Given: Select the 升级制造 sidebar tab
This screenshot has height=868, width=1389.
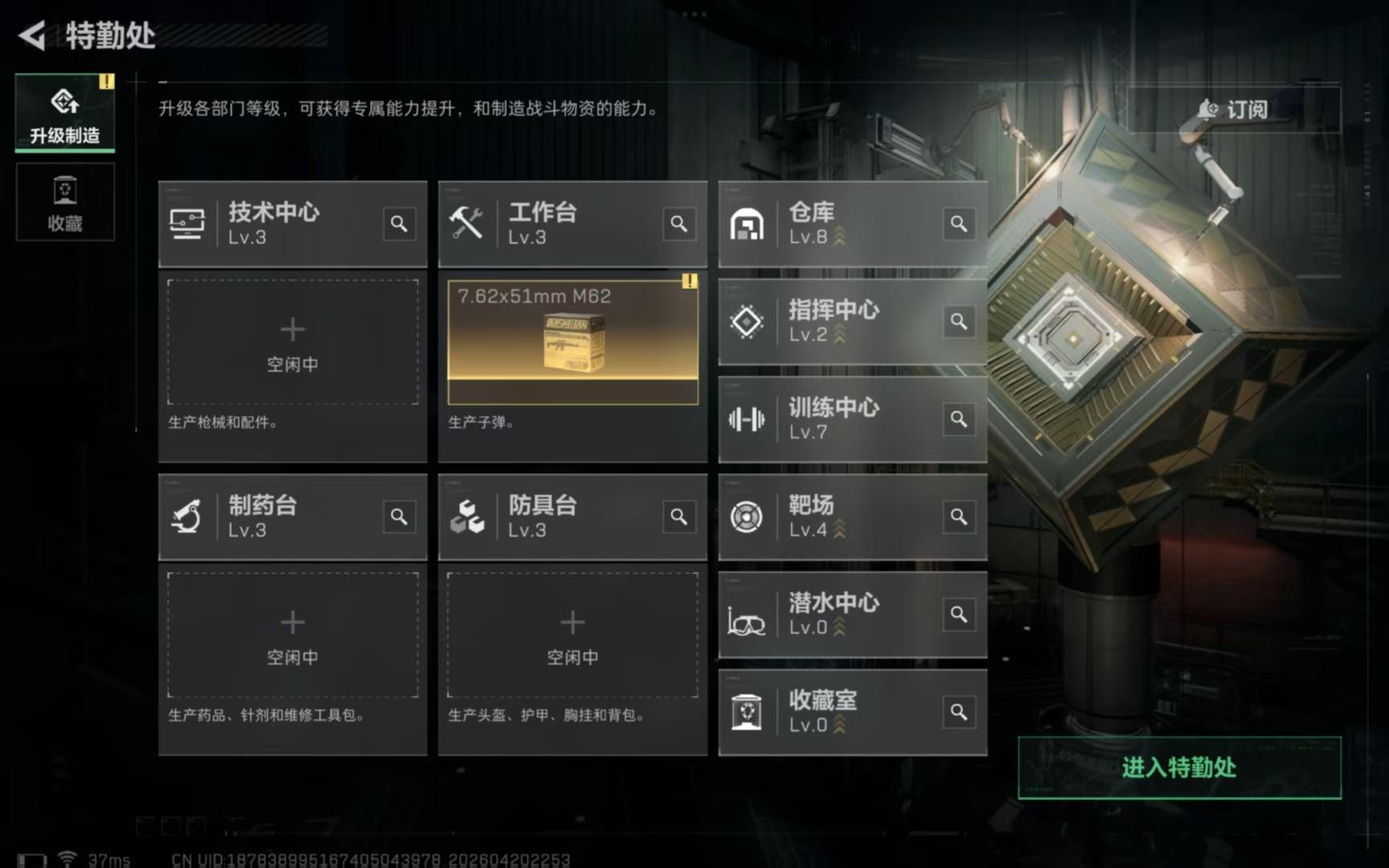Looking at the screenshot, I should 65,113.
